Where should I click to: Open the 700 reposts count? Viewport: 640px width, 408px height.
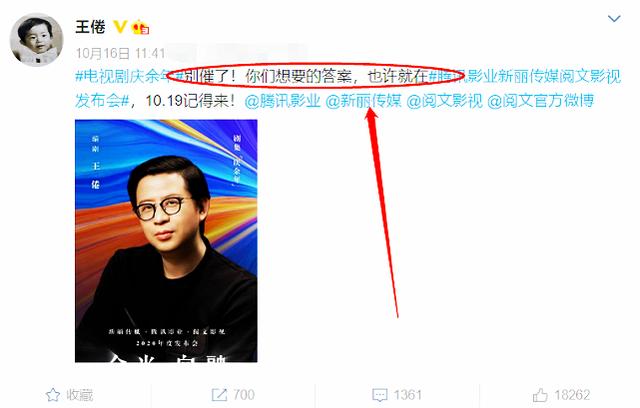pos(244,395)
